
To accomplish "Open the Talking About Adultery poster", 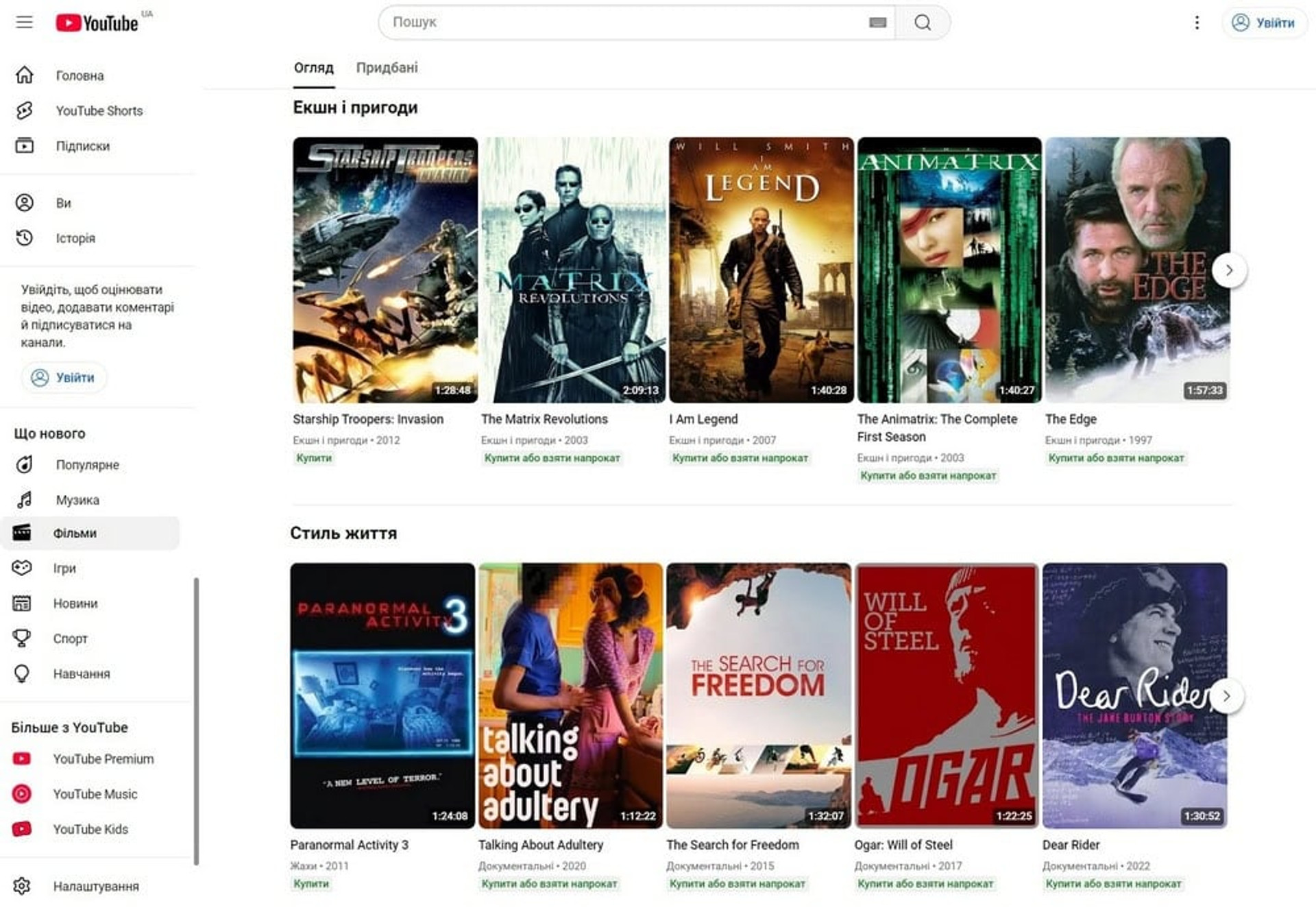I will pyautogui.click(x=570, y=695).
